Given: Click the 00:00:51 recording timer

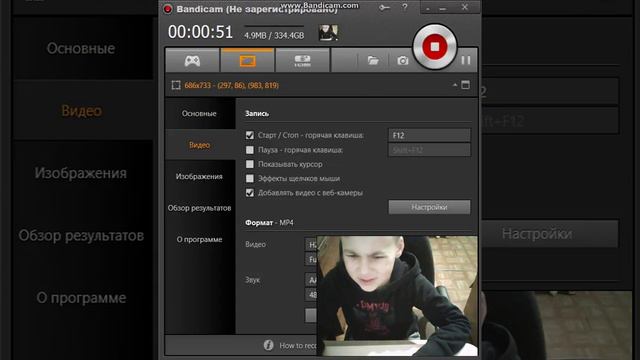Looking at the screenshot, I should pyautogui.click(x=200, y=32).
